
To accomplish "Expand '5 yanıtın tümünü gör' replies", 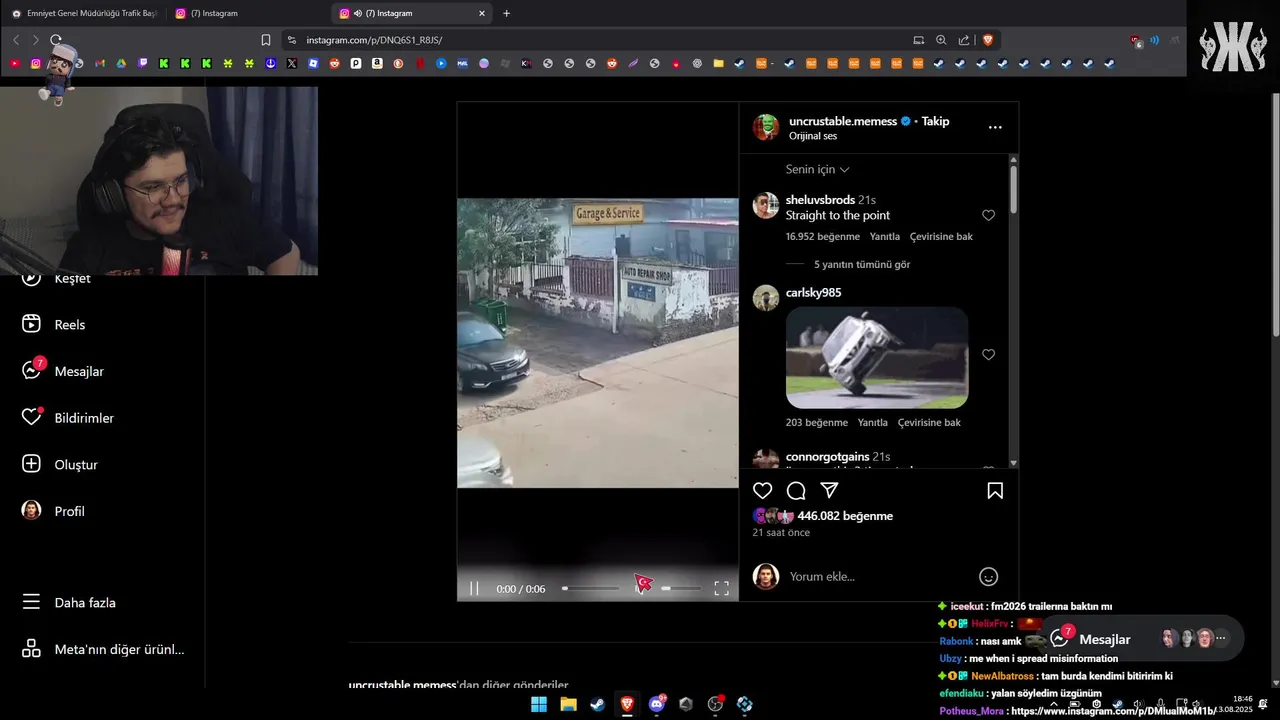I will click(862, 265).
